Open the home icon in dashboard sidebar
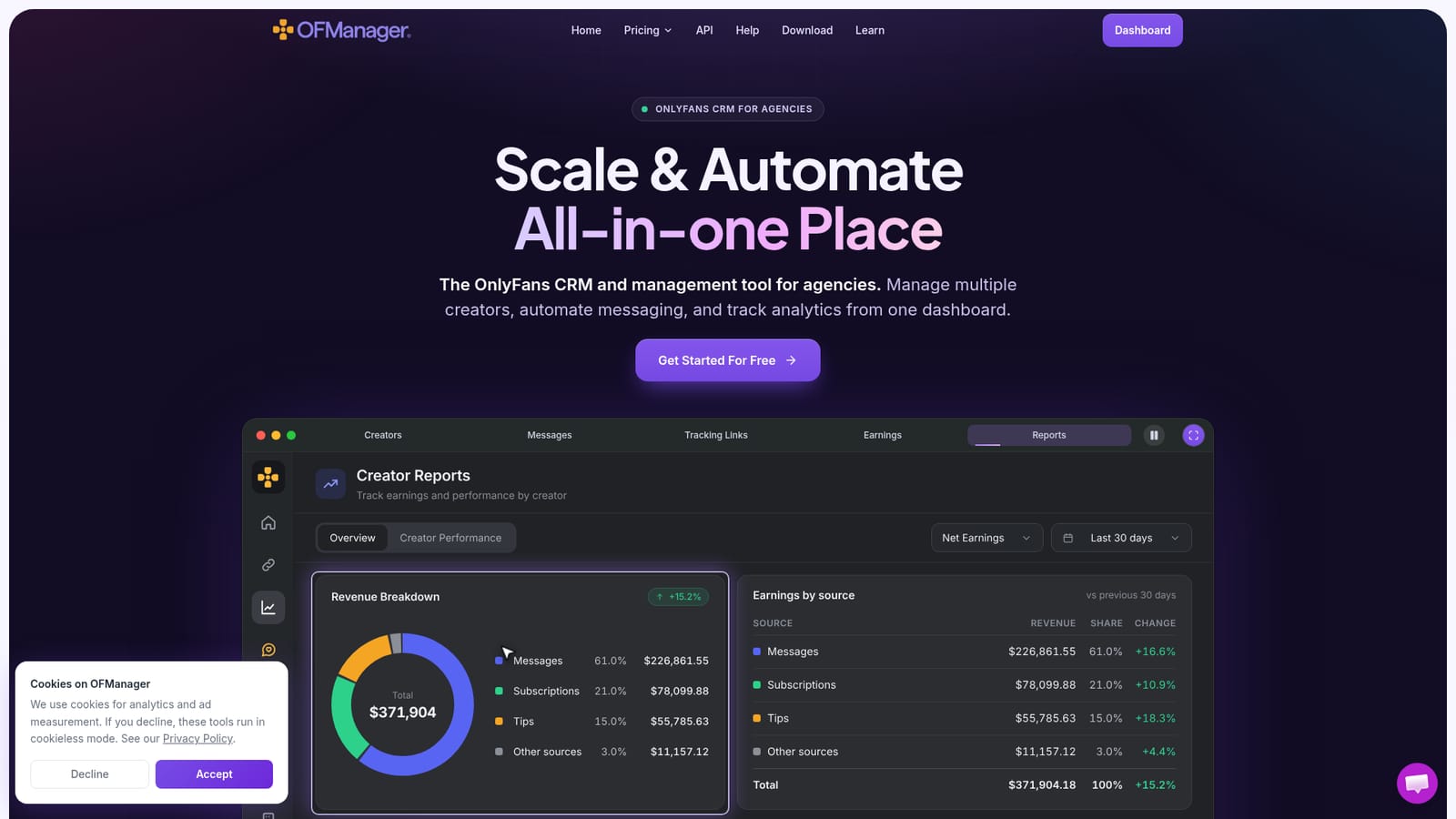1456x819 pixels. pyautogui.click(x=268, y=522)
